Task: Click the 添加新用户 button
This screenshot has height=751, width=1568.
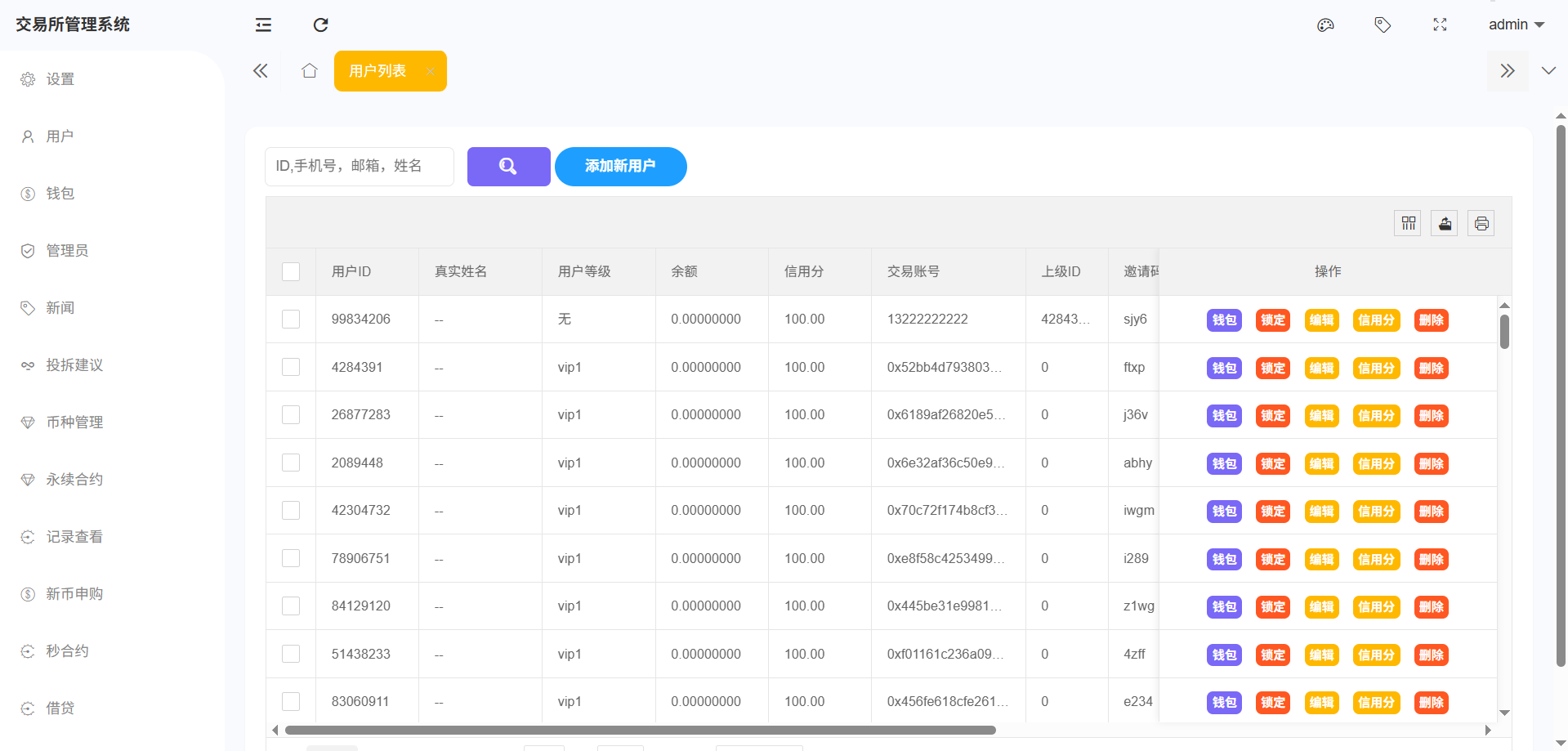Action: pyautogui.click(x=620, y=167)
